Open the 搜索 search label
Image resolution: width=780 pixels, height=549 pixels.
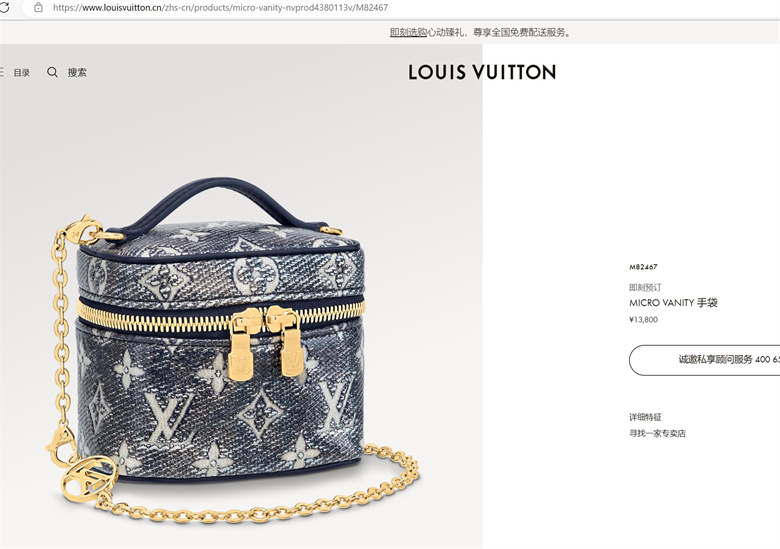77,73
